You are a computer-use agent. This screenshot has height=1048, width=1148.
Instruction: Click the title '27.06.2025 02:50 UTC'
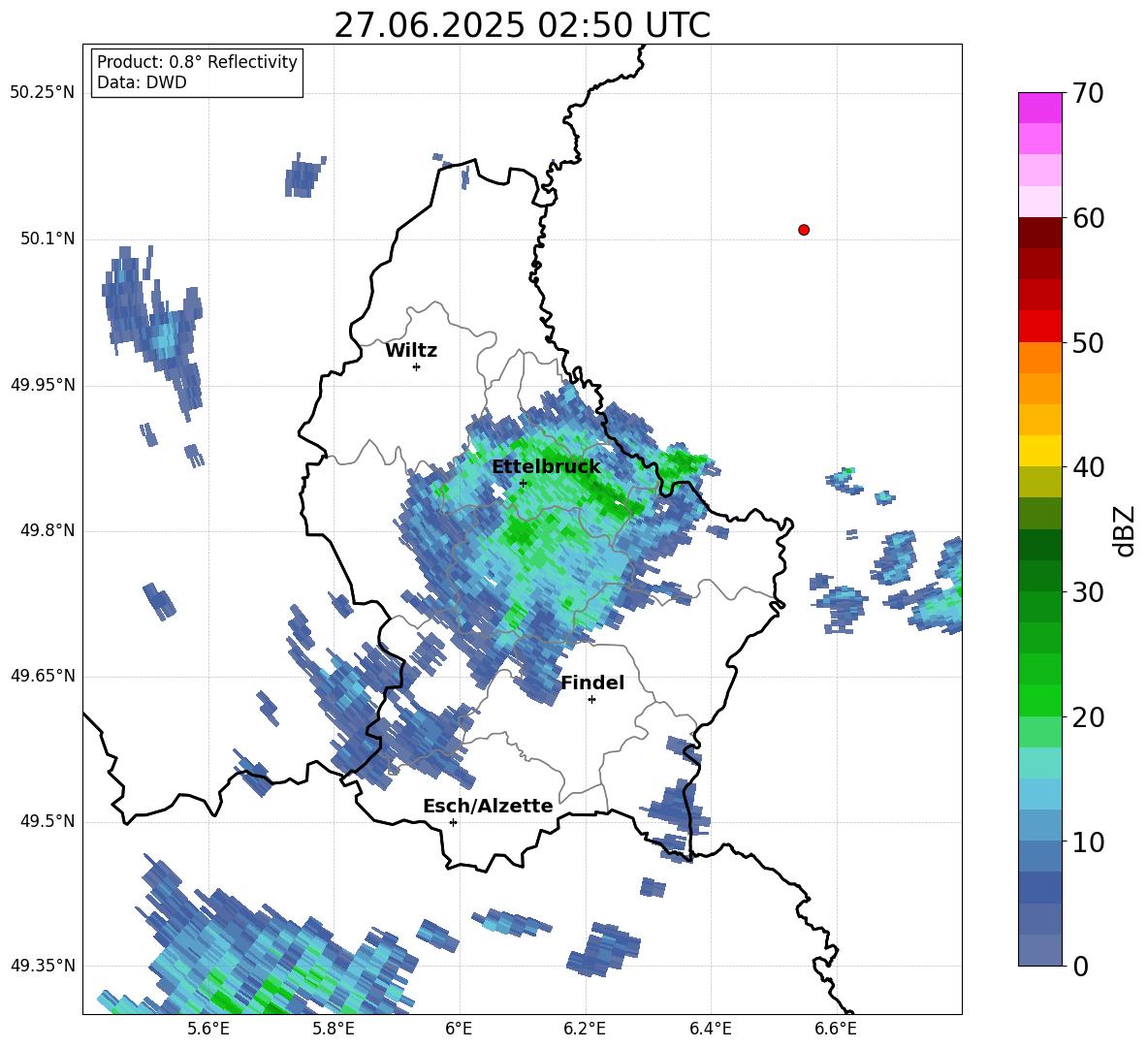pos(522,25)
